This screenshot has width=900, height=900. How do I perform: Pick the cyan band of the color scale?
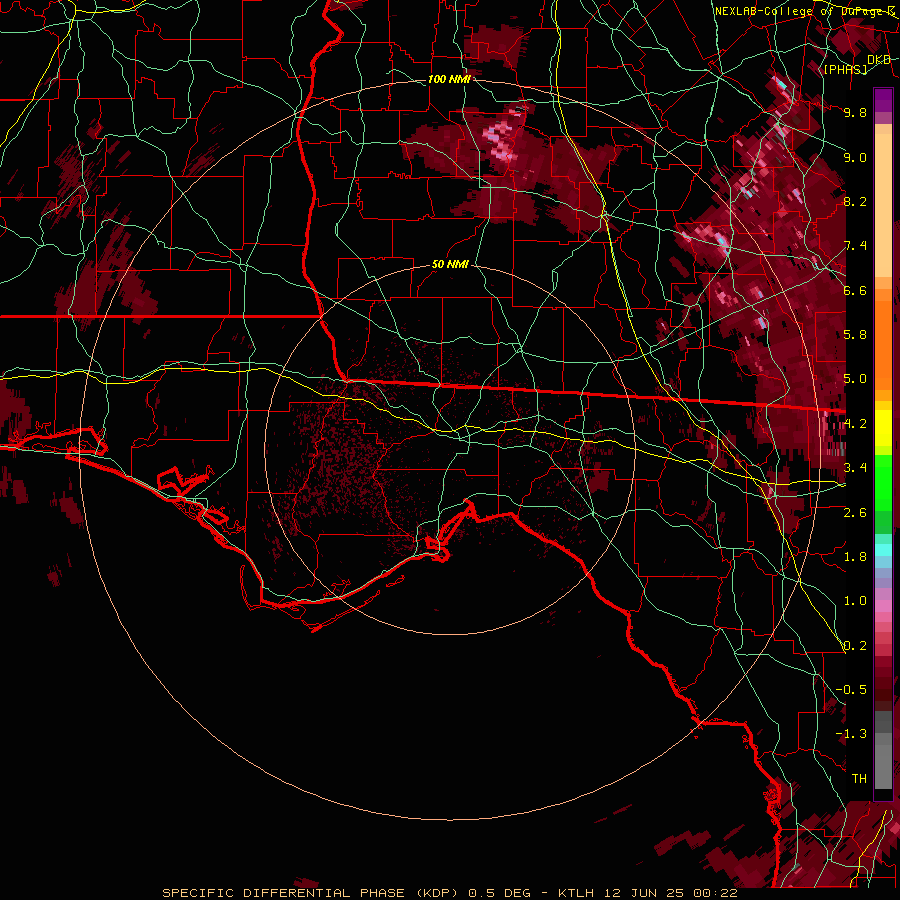883,550
